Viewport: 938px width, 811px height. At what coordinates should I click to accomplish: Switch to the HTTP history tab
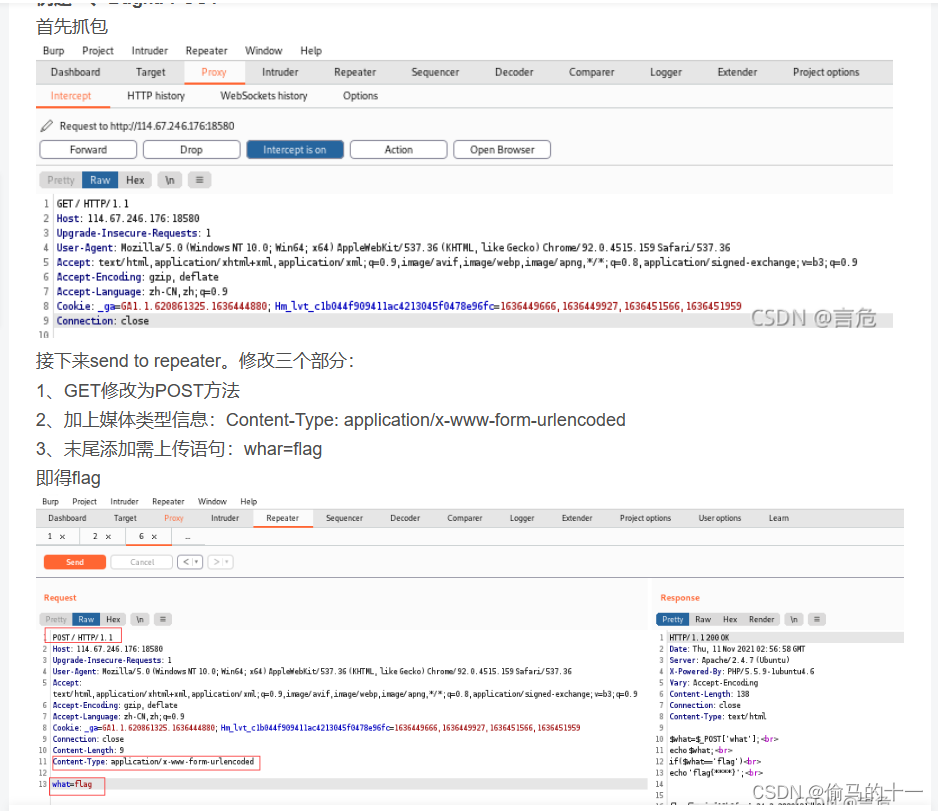[155, 97]
